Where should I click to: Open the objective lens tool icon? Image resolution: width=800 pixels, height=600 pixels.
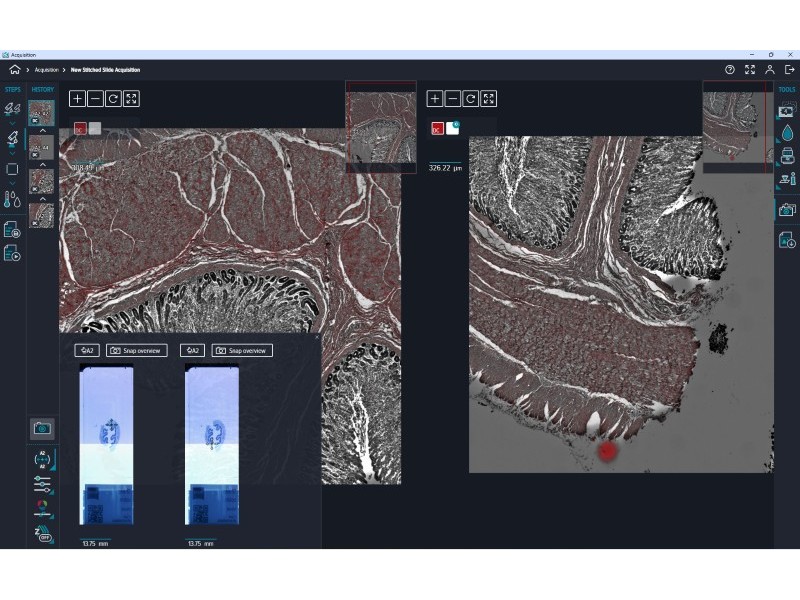pos(787,156)
